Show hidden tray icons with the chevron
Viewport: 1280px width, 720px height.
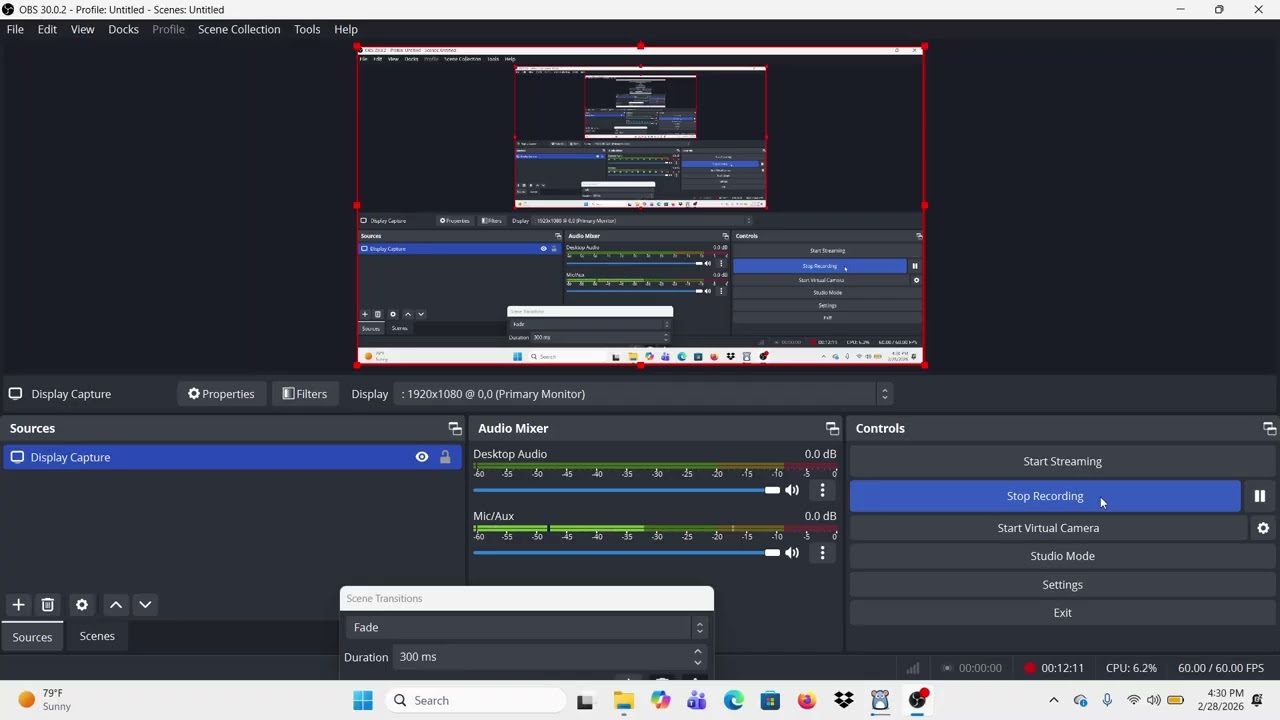1053,700
